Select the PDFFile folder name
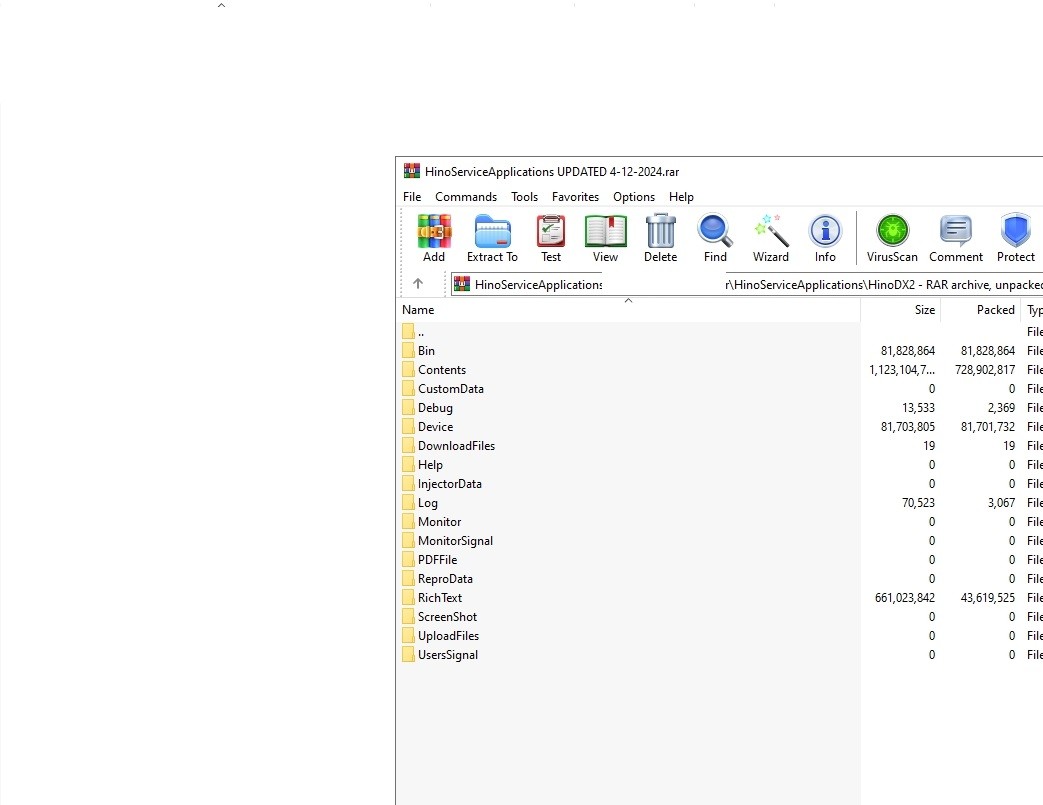This screenshot has height=805, width=1043. pyautogui.click(x=438, y=560)
